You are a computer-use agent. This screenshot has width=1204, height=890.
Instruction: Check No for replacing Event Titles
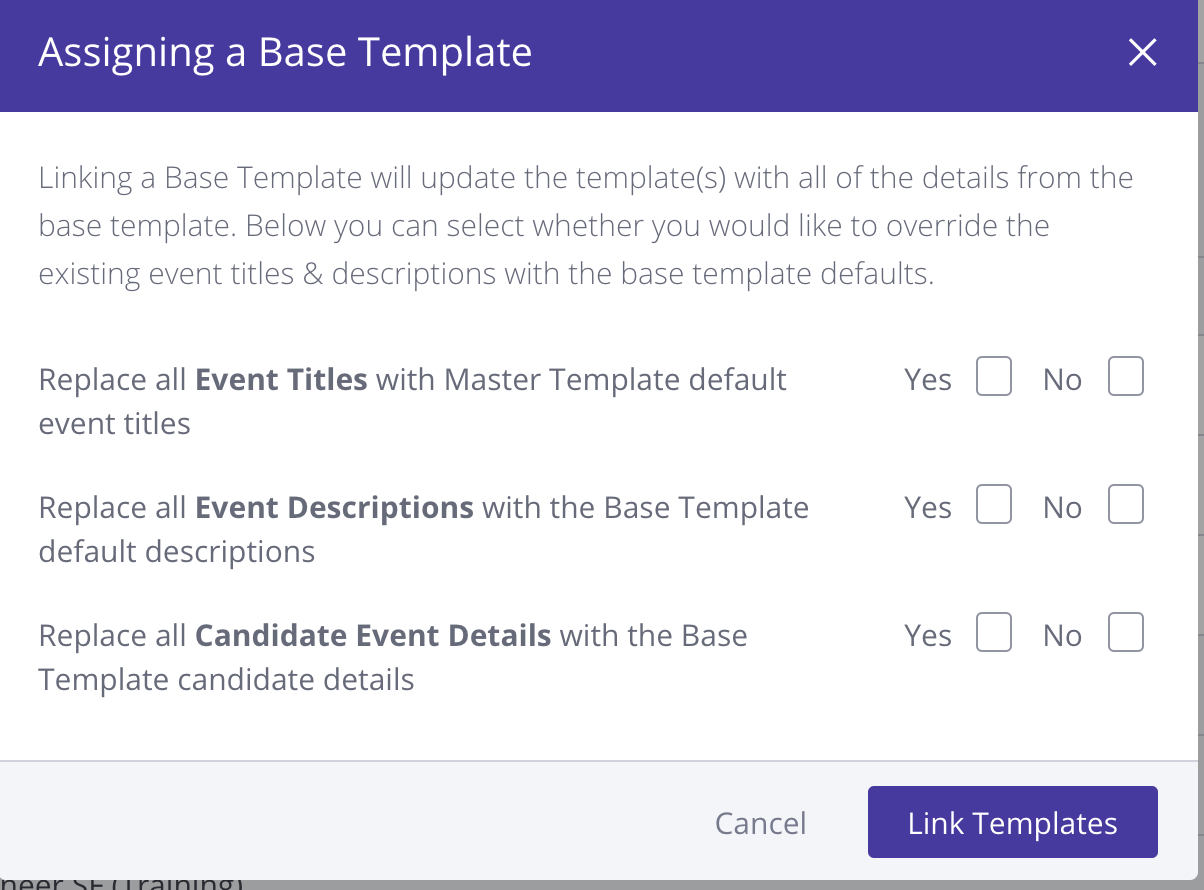coord(1126,378)
